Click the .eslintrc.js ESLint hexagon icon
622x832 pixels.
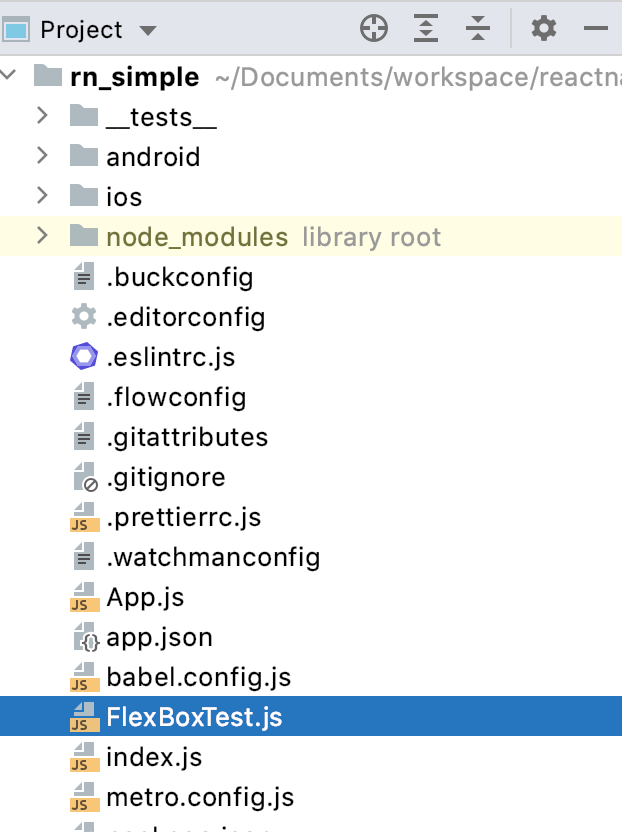tap(84, 357)
